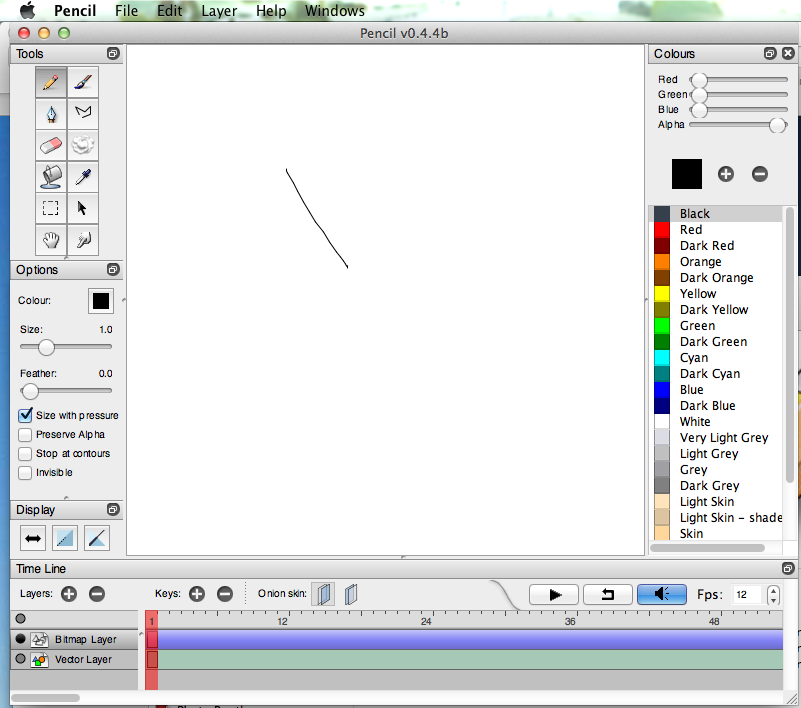Viewport: 801px width, 708px height.
Task: Check Stop at contours
Action: 24,453
